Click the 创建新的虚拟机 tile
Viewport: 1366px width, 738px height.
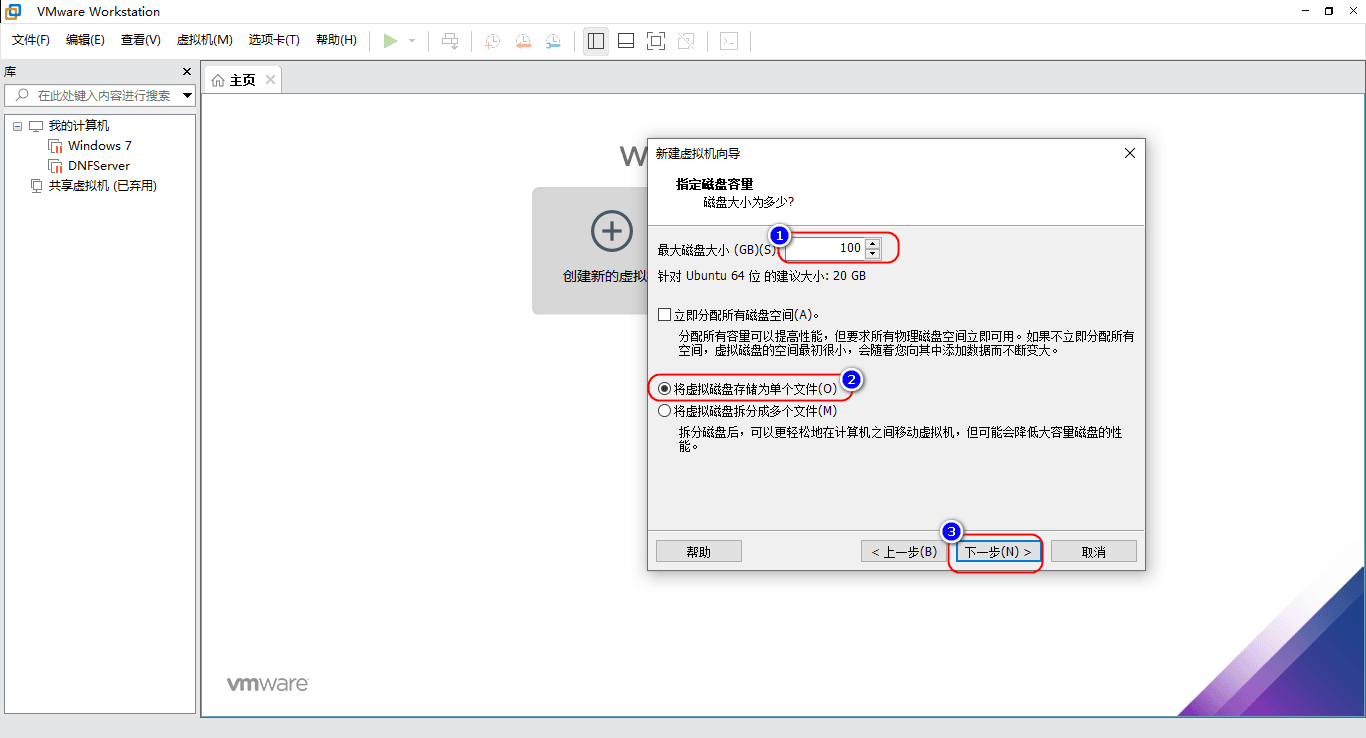coord(591,251)
